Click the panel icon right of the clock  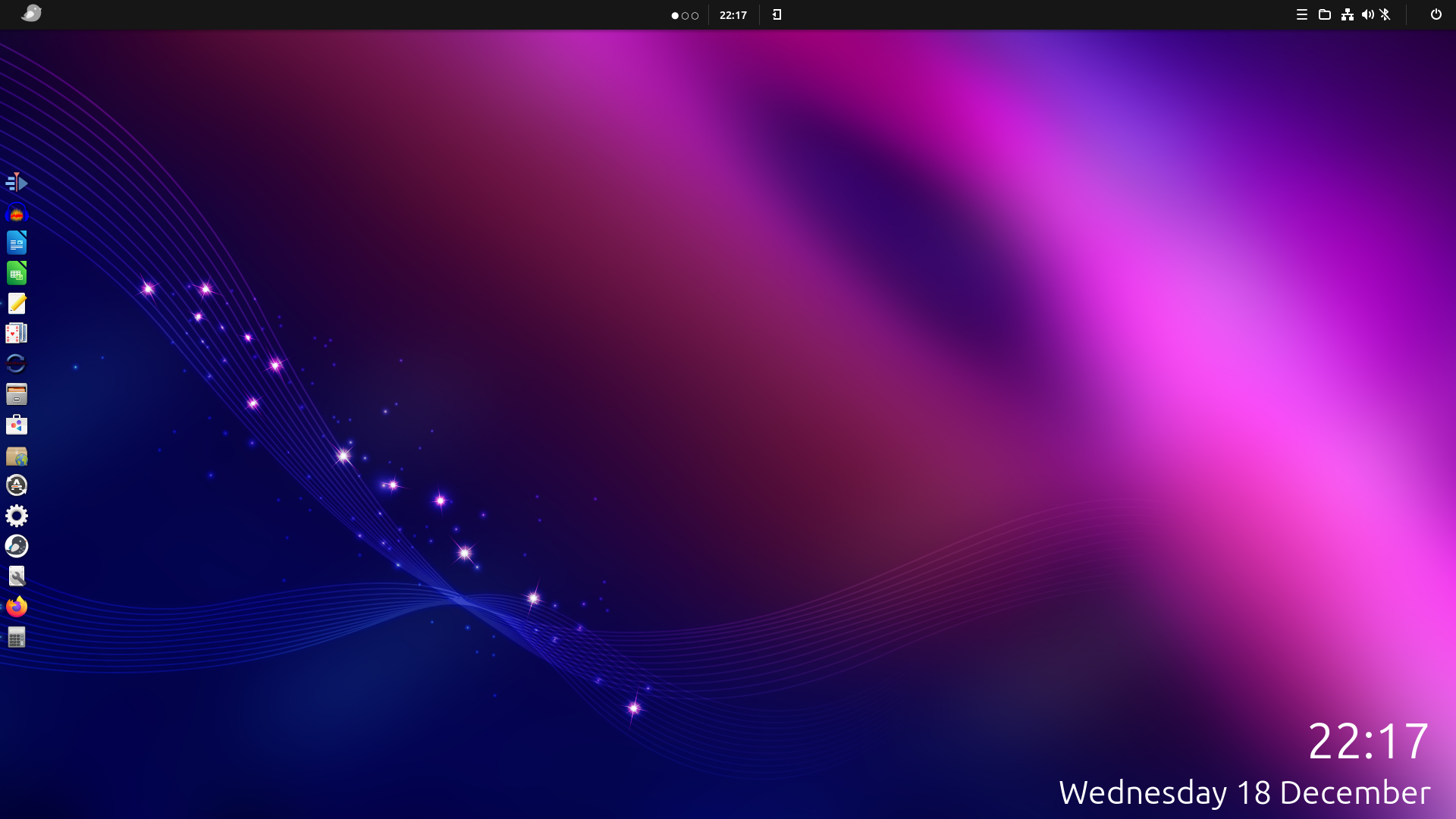point(777,14)
